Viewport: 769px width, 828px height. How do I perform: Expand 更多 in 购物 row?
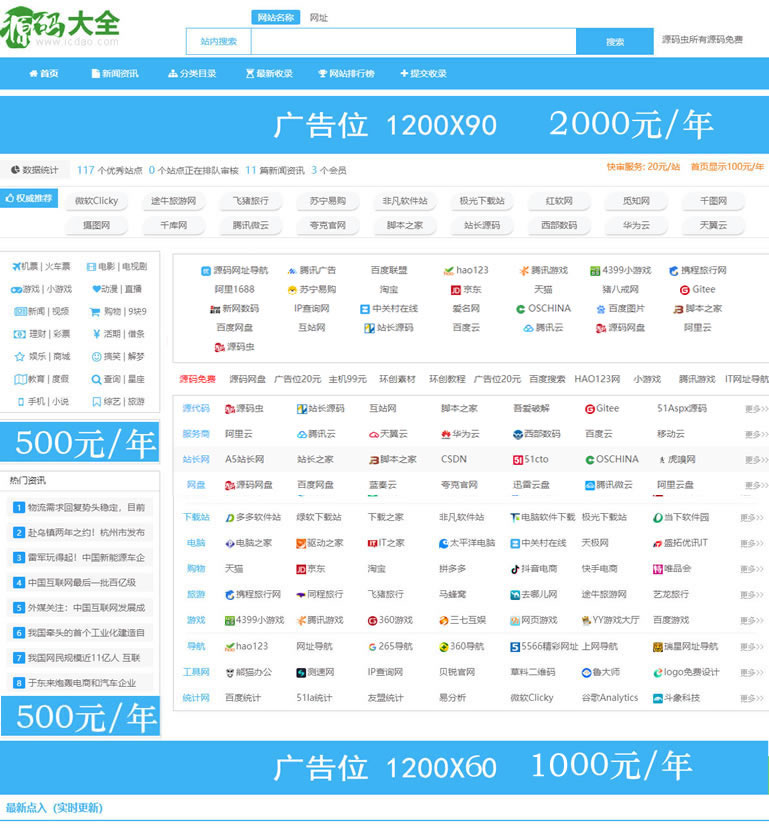click(x=752, y=569)
